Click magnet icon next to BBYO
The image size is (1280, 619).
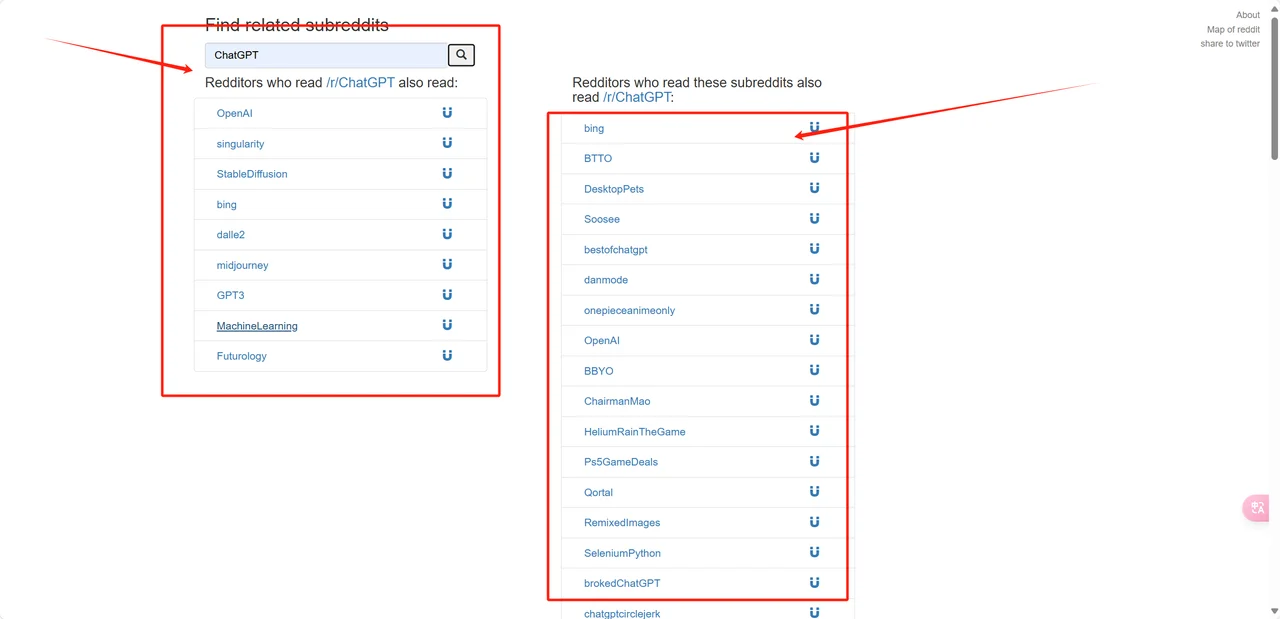click(x=814, y=370)
